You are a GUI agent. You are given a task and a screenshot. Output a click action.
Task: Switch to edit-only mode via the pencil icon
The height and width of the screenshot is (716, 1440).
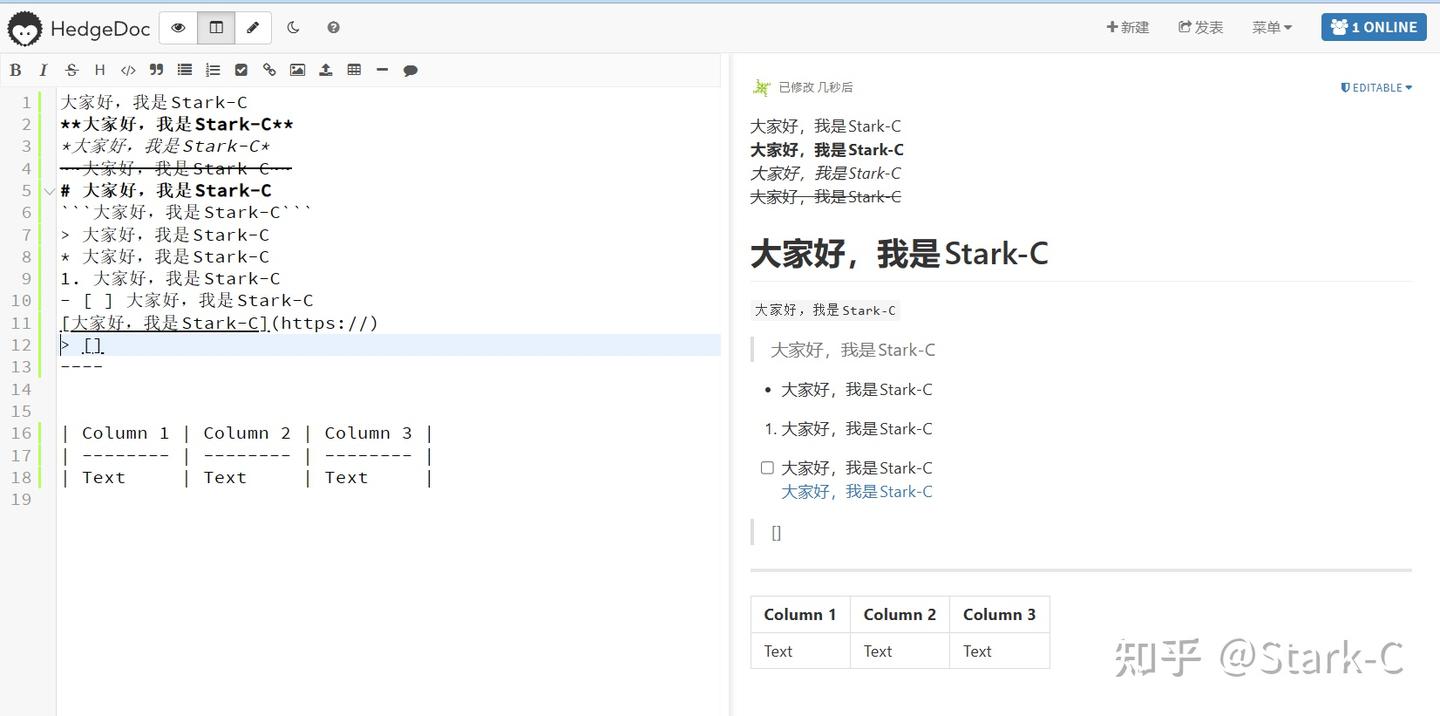253,27
